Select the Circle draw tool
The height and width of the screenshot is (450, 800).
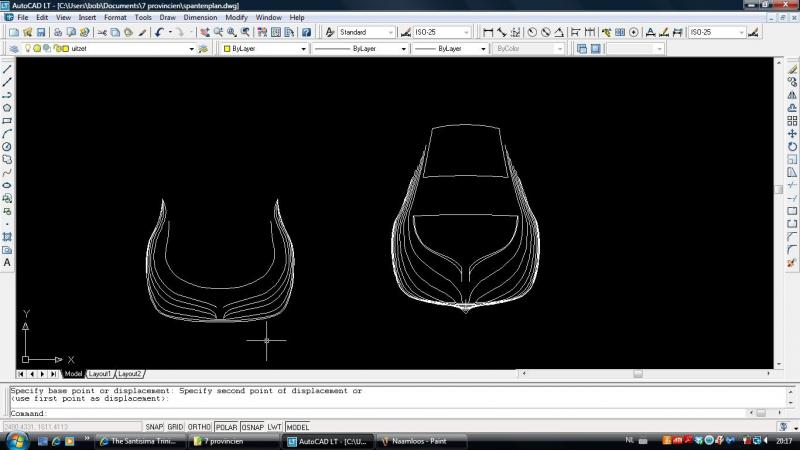coord(7,146)
